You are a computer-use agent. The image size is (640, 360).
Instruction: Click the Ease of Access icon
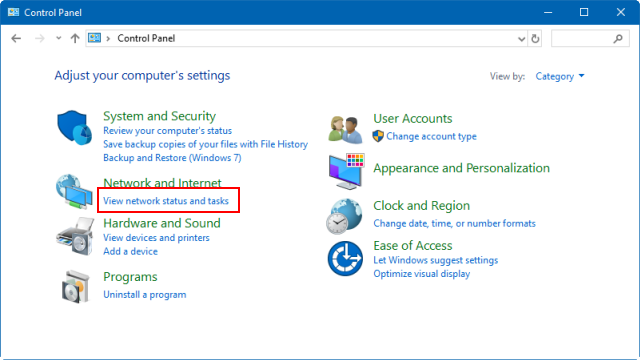point(345,258)
